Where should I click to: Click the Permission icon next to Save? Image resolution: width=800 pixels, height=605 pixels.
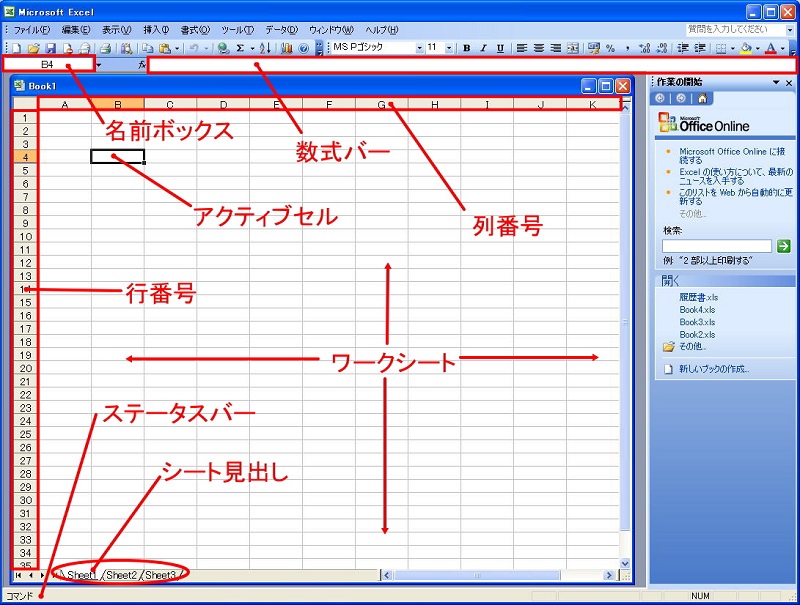pyautogui.click(x=68, y=48)
